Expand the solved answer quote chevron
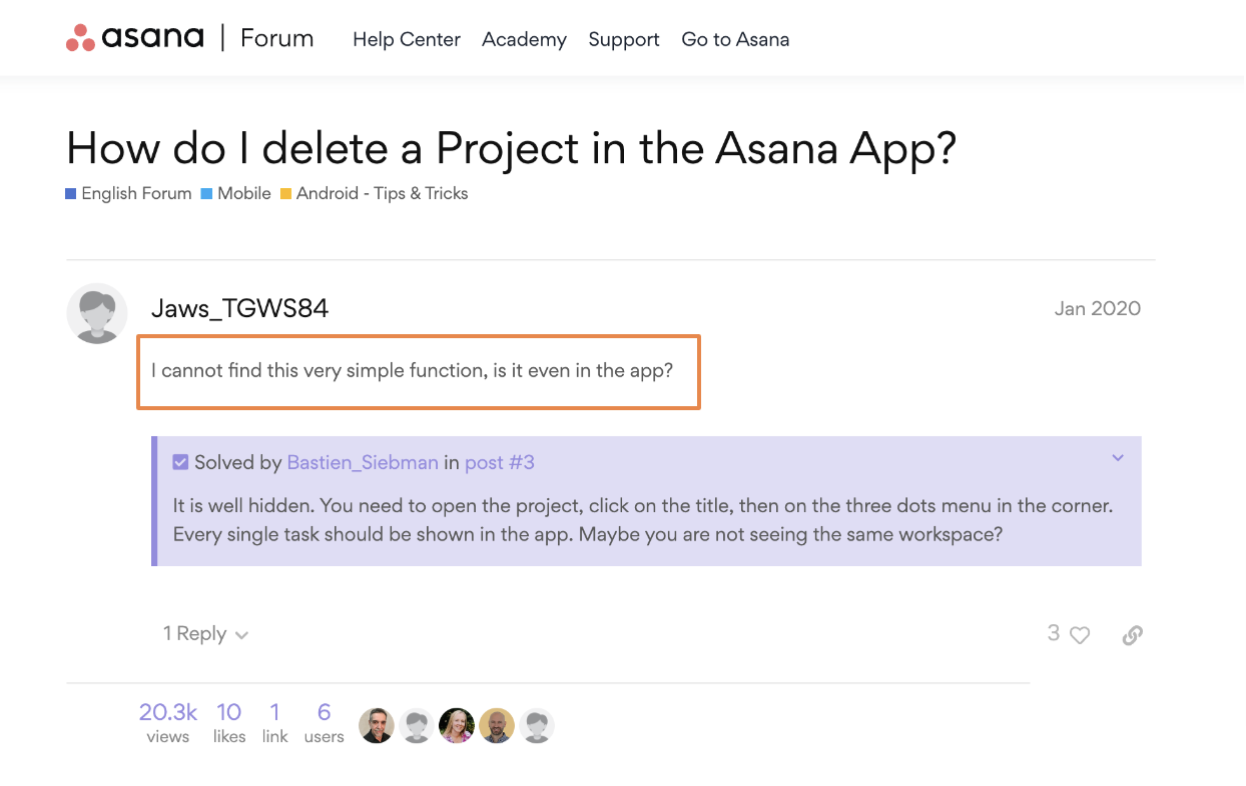The width and height of the screenshot is (1246, 786). pos(1118,458)
